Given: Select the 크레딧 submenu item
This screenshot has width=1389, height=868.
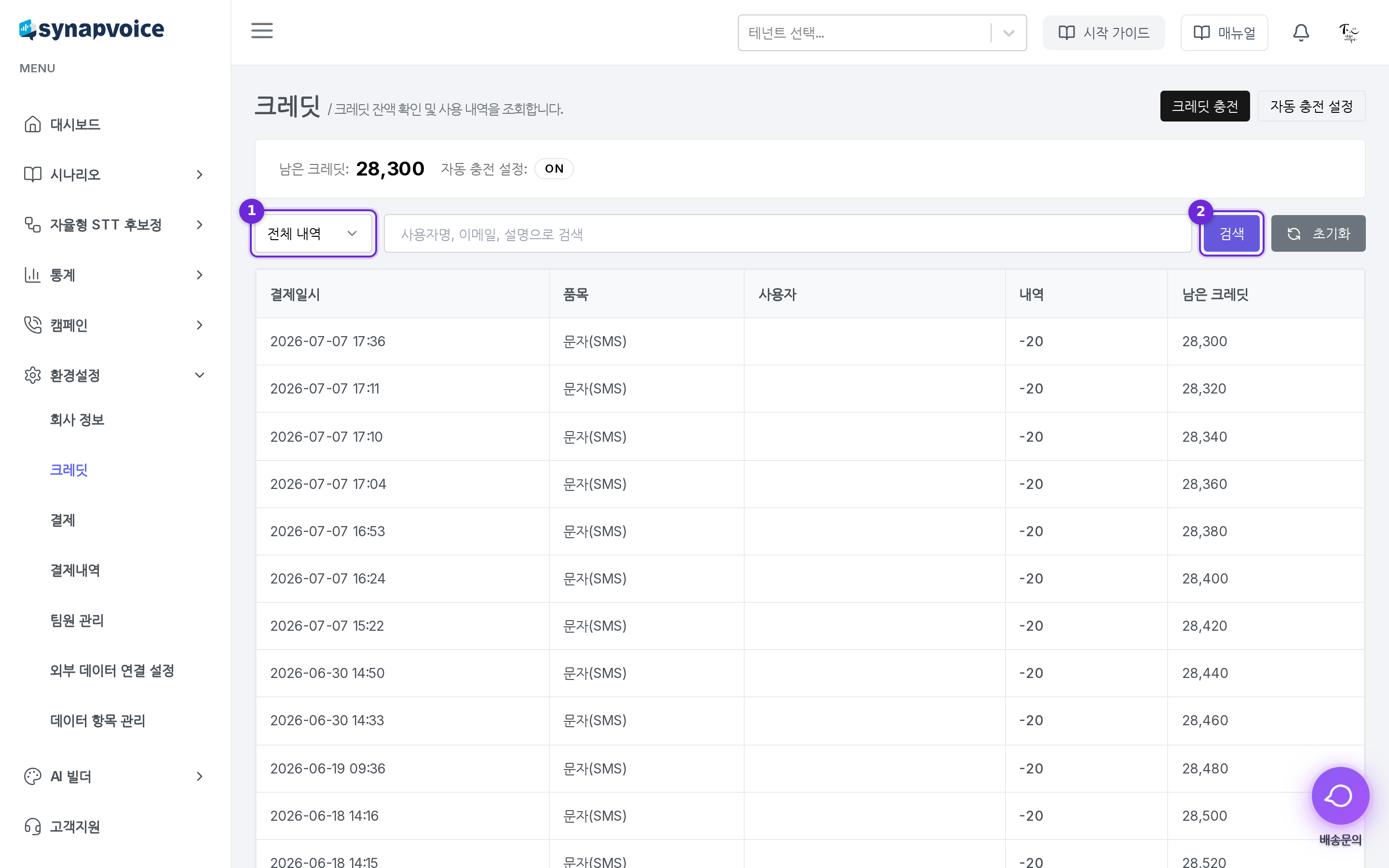Looking at the screenshot, I should click(x=69, y=470).
